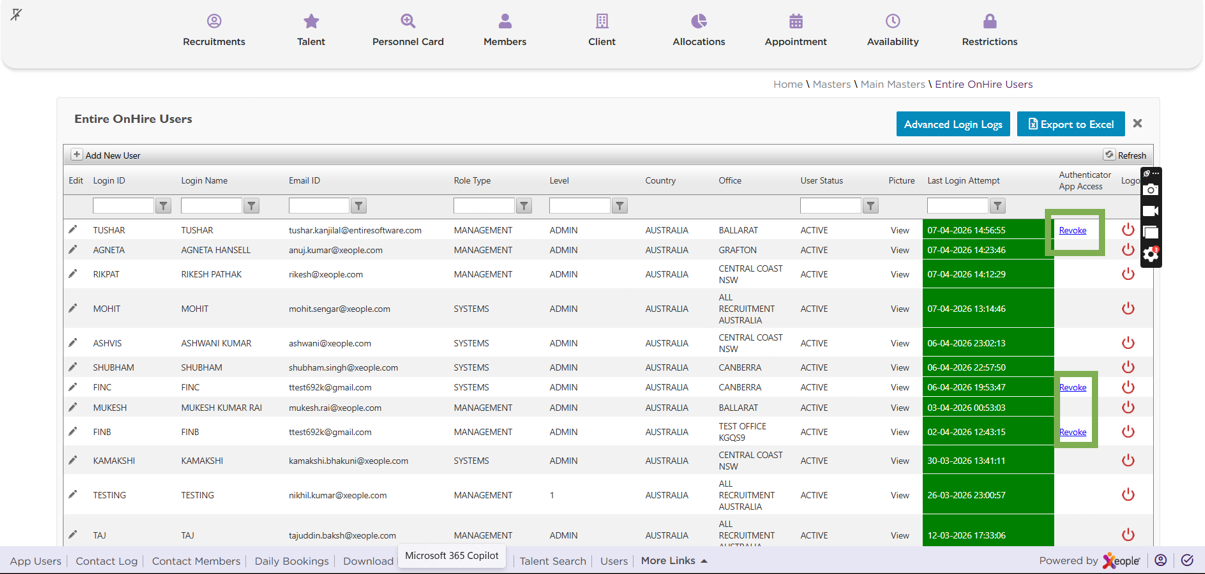Open Contact Log in bottom bar
Viewport: 1205px width, 574px height.
106,561
